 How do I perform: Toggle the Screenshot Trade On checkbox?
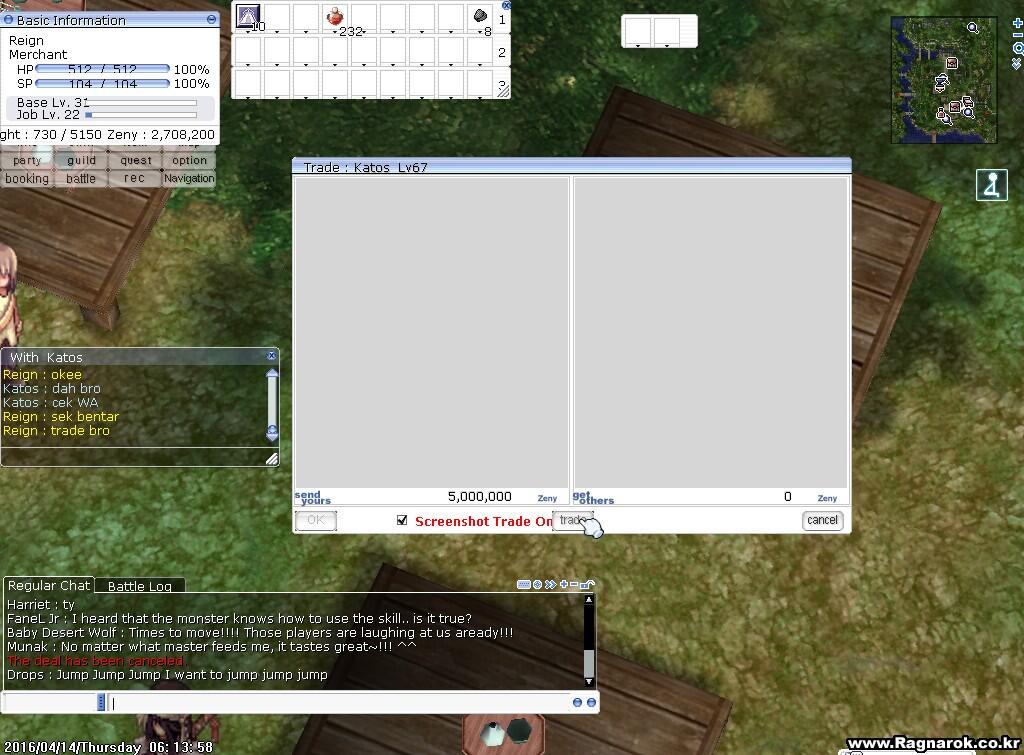click(402, 521)
